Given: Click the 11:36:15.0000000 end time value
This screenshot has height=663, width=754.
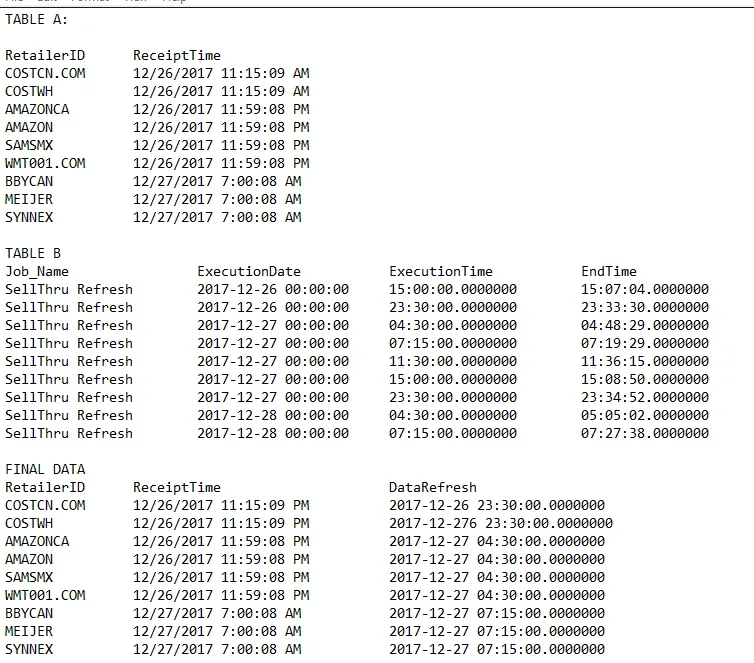Looking at the screenshot, I should pyautogui.click(x=645, y=362).
